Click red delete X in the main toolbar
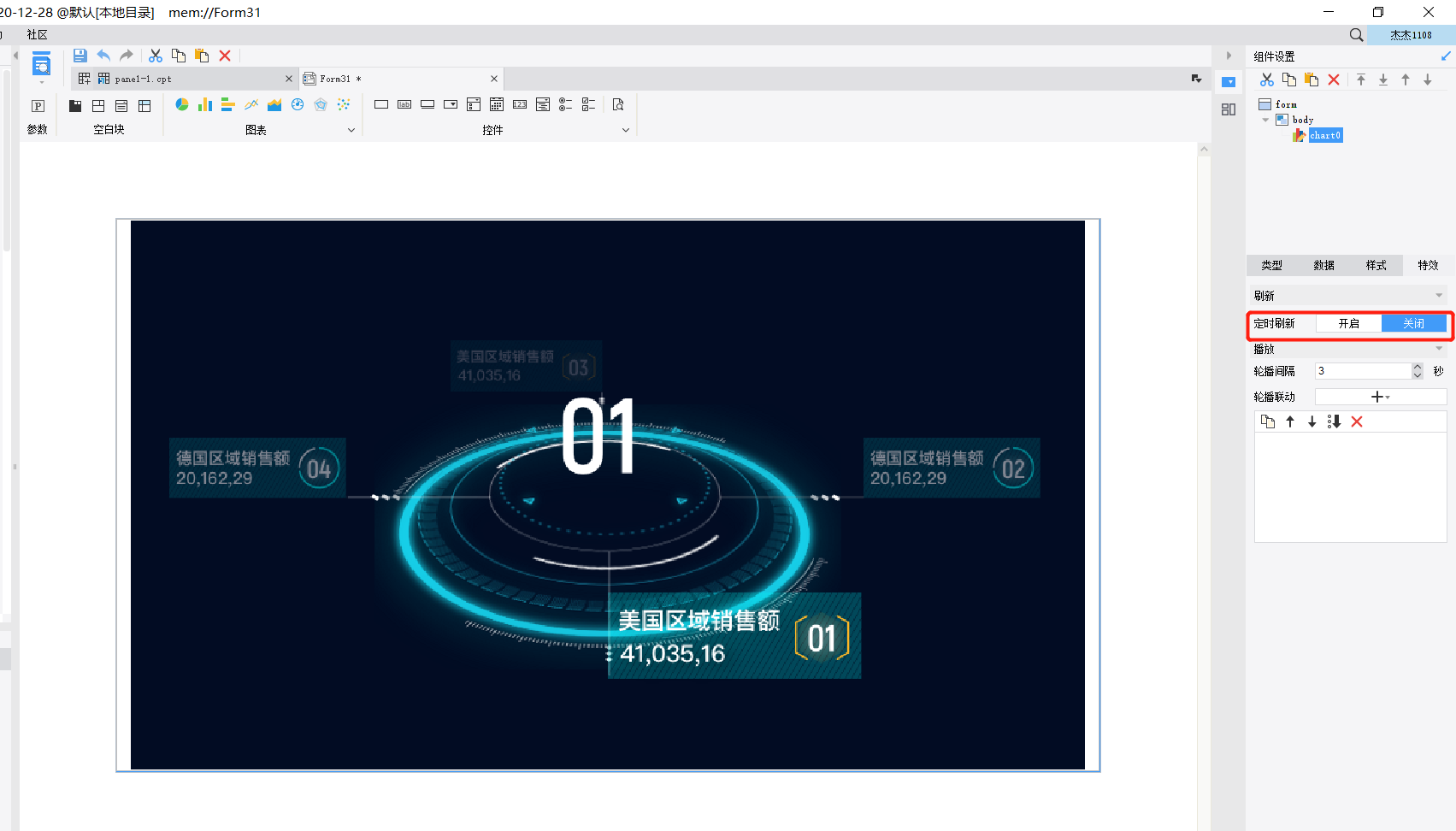Viewport: 1456px width, 831px height. click(225, 56)
